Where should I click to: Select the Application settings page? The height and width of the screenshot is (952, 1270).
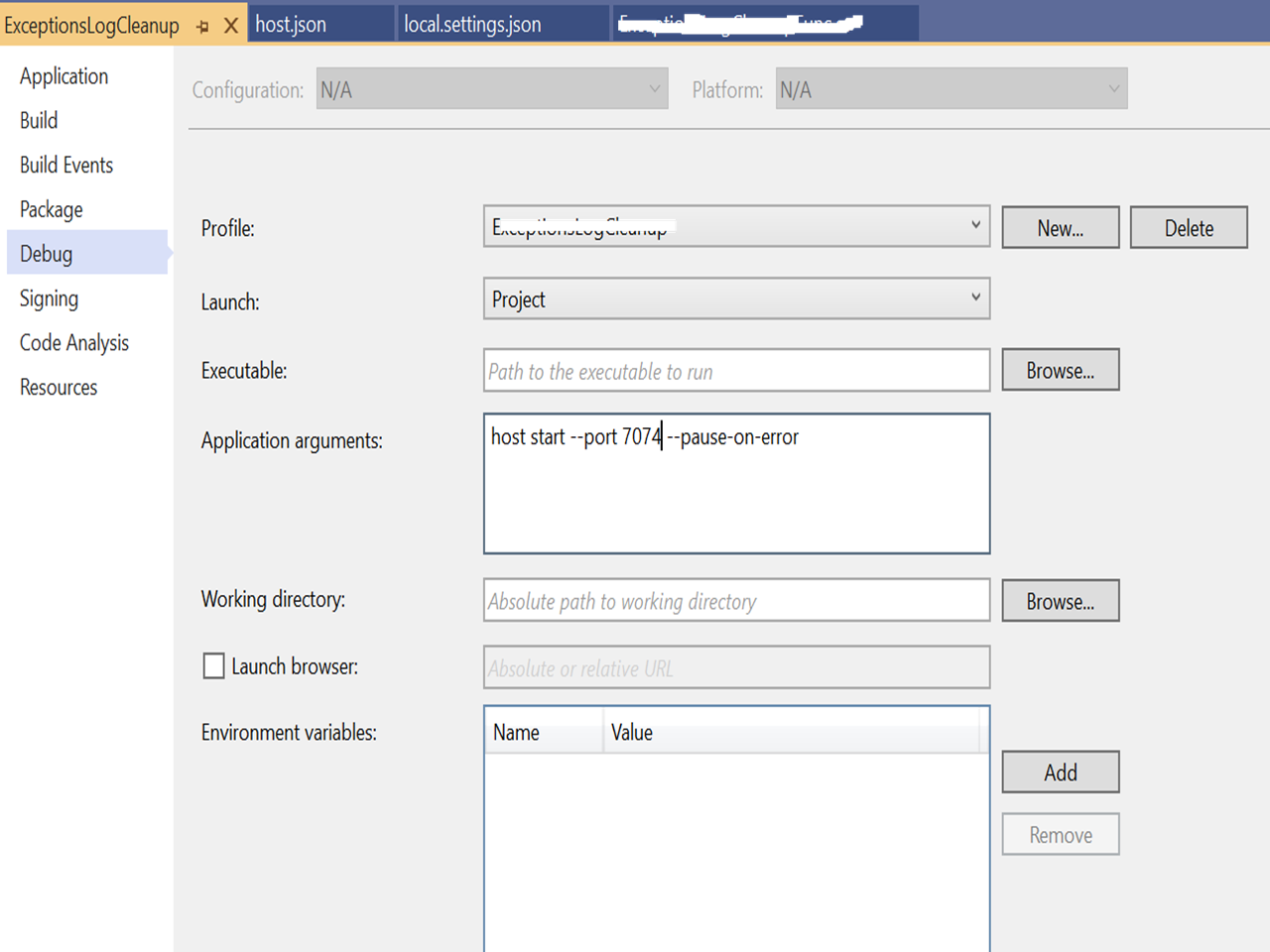click(63, 76)
